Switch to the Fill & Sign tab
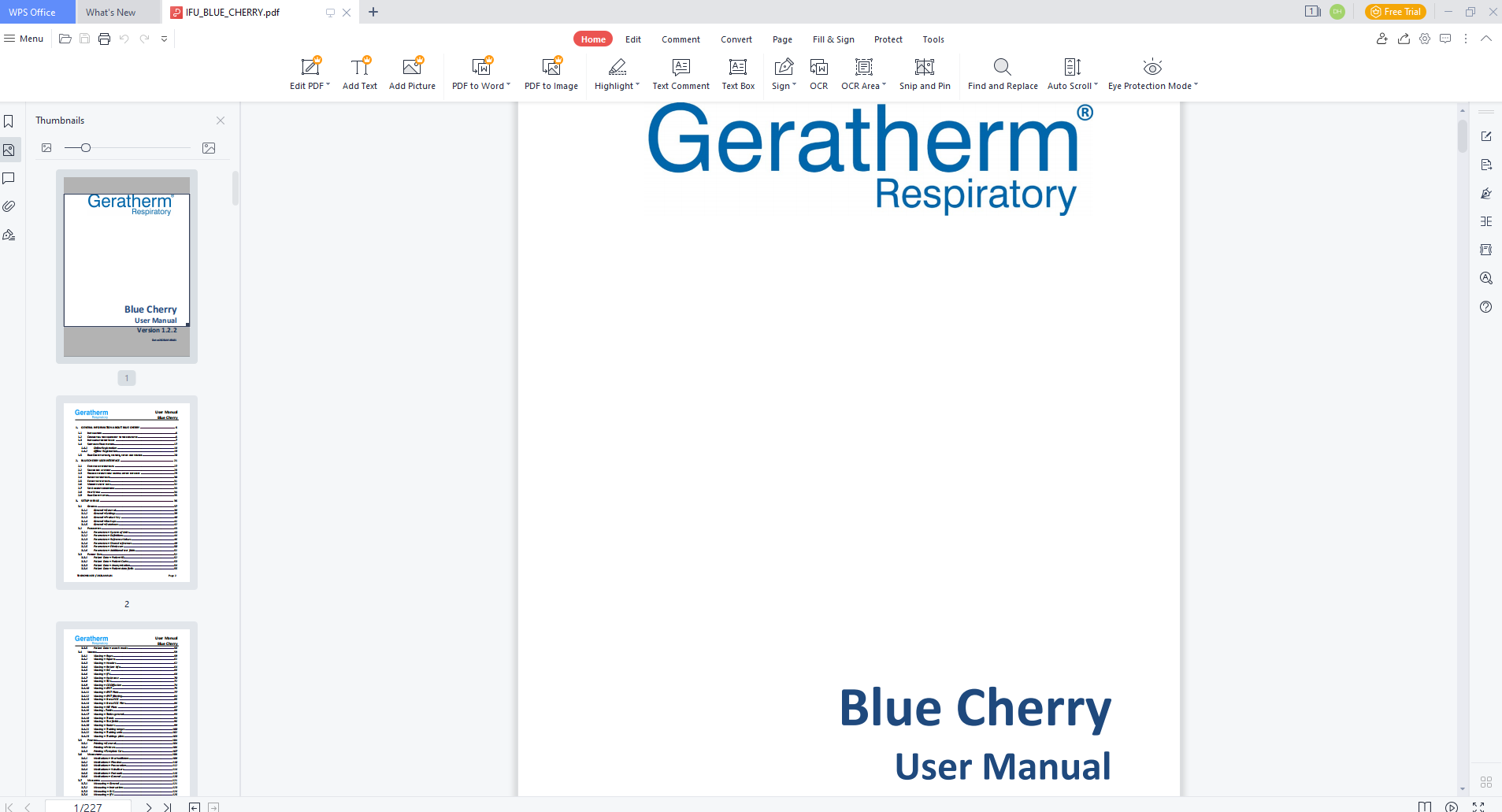The height and width of the screenshot is (812, 1502). click(x=833, y=39)
